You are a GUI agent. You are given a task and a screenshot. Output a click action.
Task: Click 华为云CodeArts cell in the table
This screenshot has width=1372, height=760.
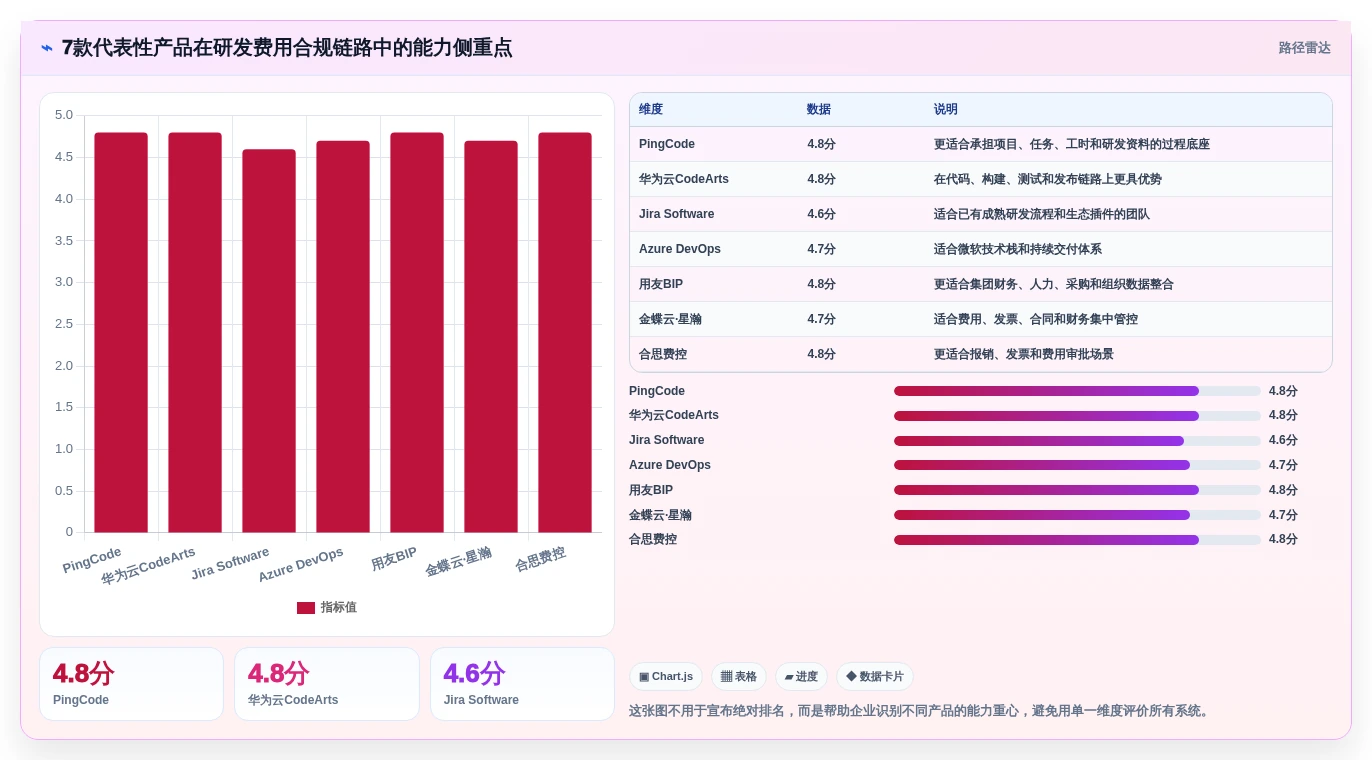(684, 179)
